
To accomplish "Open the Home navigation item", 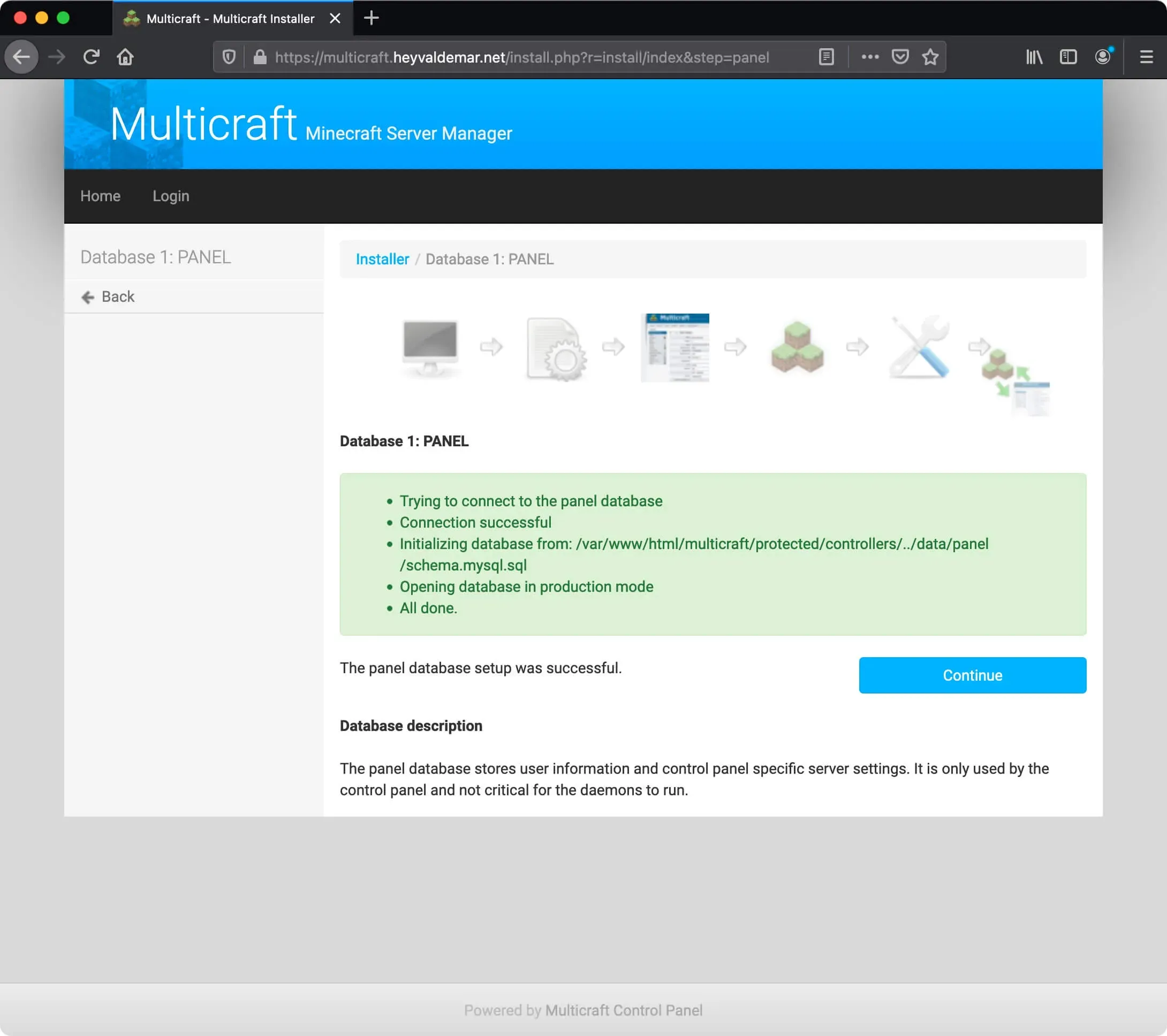I will [x=101, y=196].
